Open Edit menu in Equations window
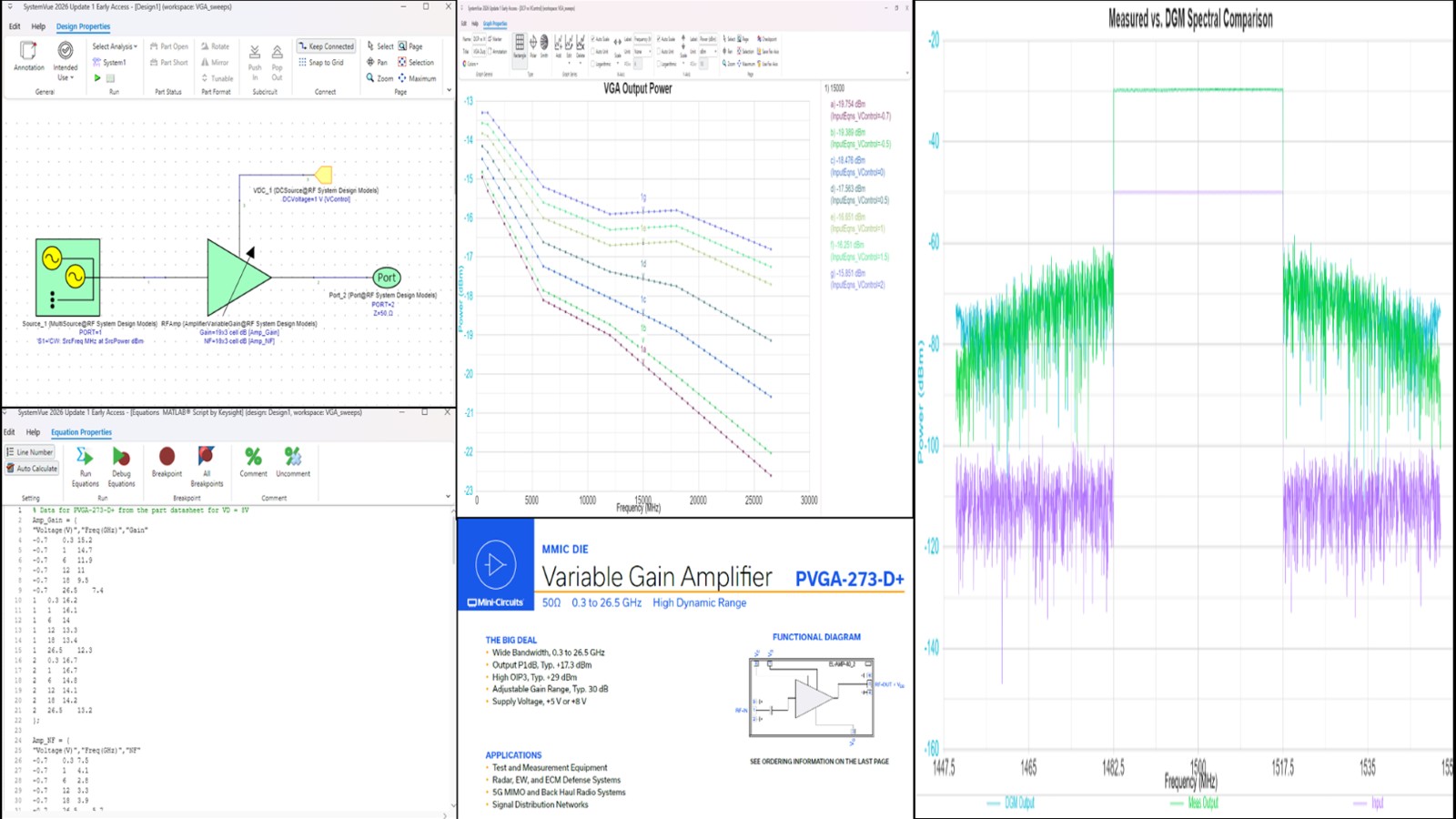The height and width of the screenshot is (819, 1456). click(x=9, y=432)
